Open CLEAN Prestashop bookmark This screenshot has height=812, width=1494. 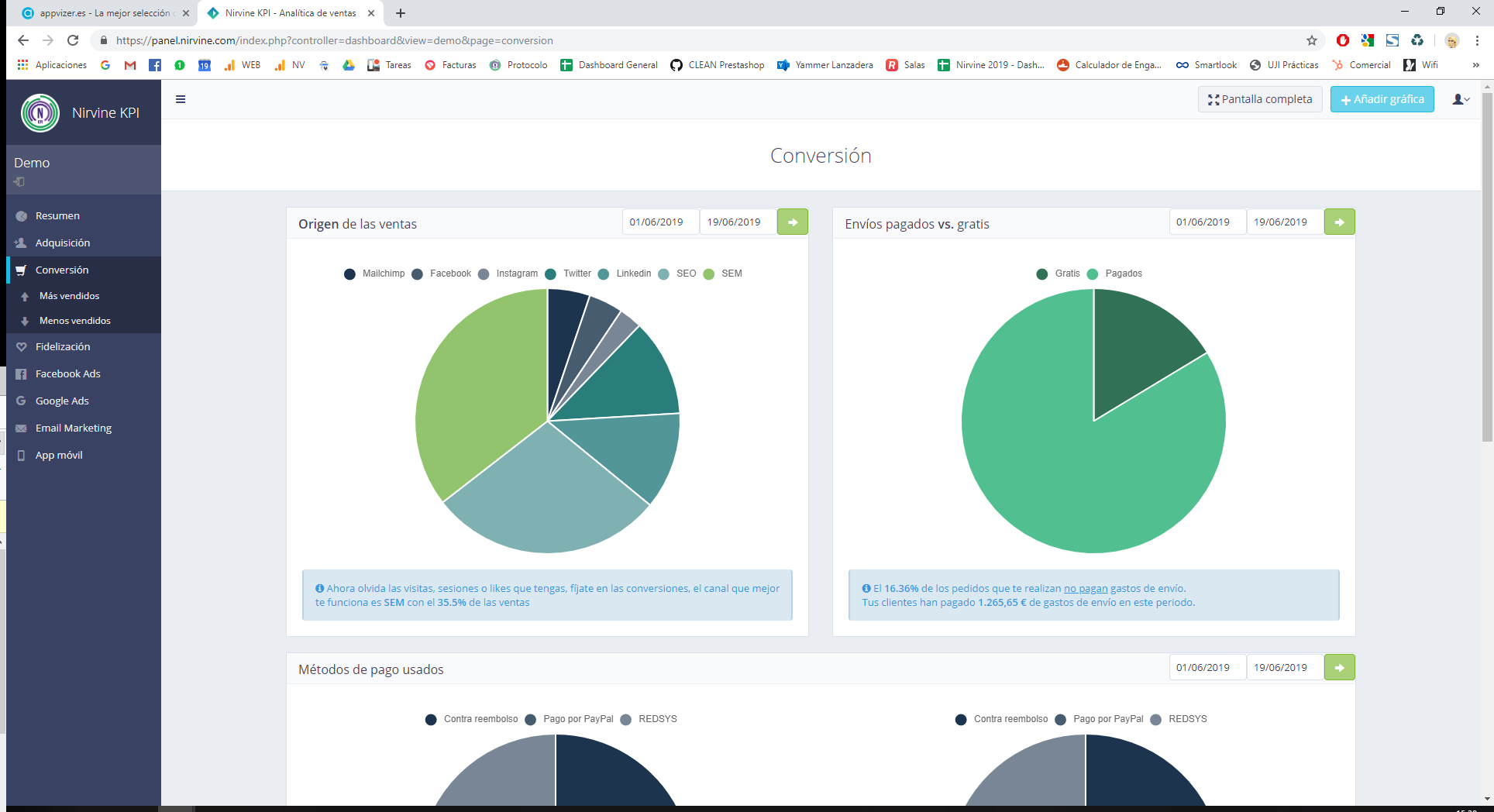[x=718, y=65]
